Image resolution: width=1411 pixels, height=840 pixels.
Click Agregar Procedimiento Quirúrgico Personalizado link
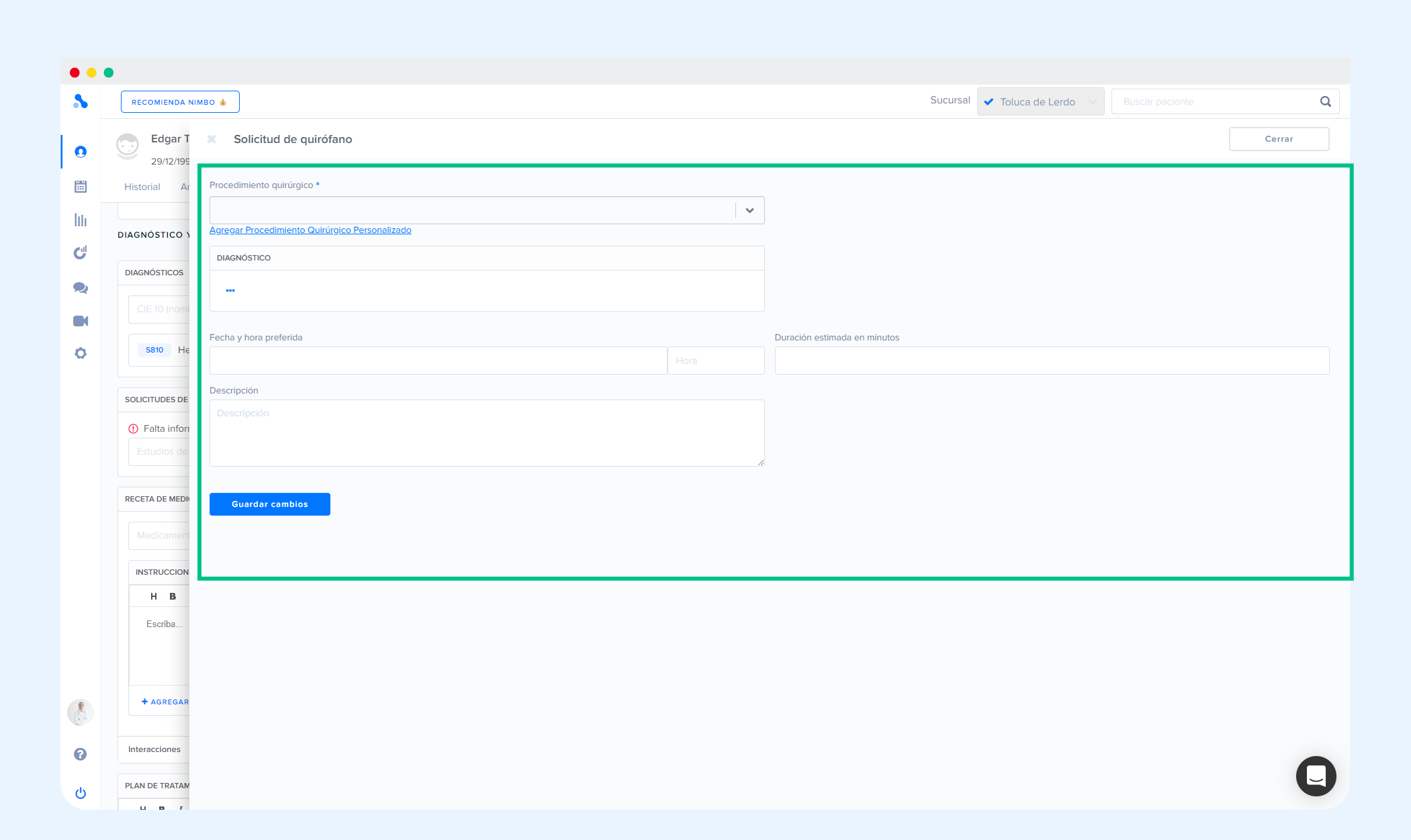310,230
